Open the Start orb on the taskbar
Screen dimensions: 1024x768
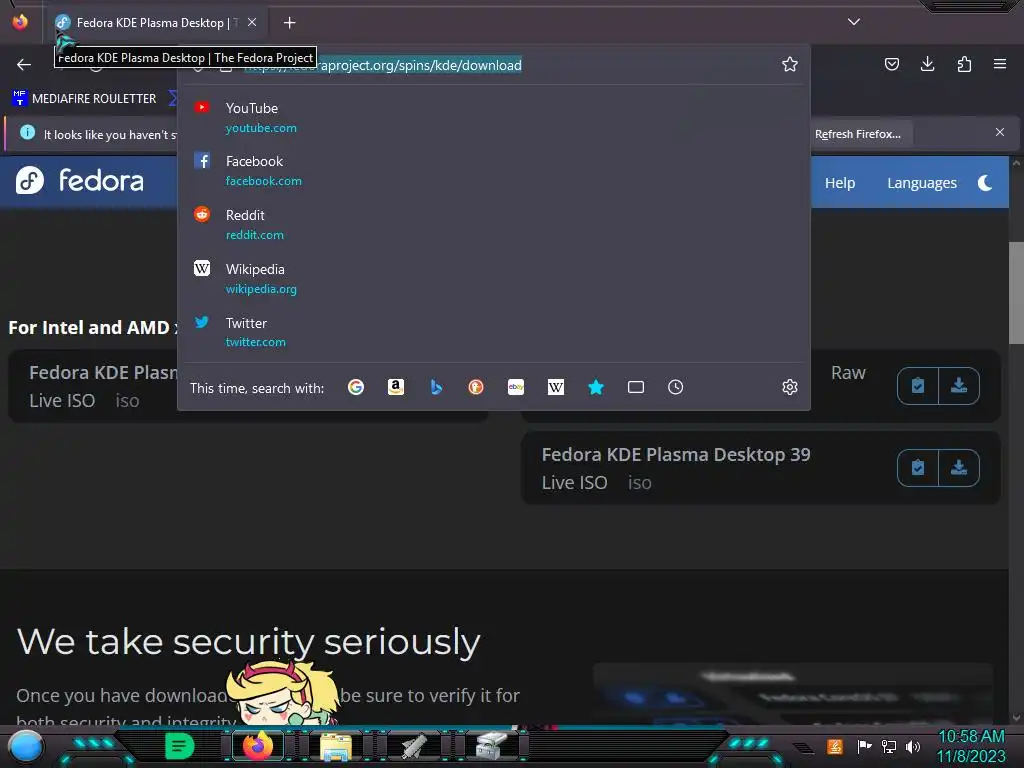26,747
